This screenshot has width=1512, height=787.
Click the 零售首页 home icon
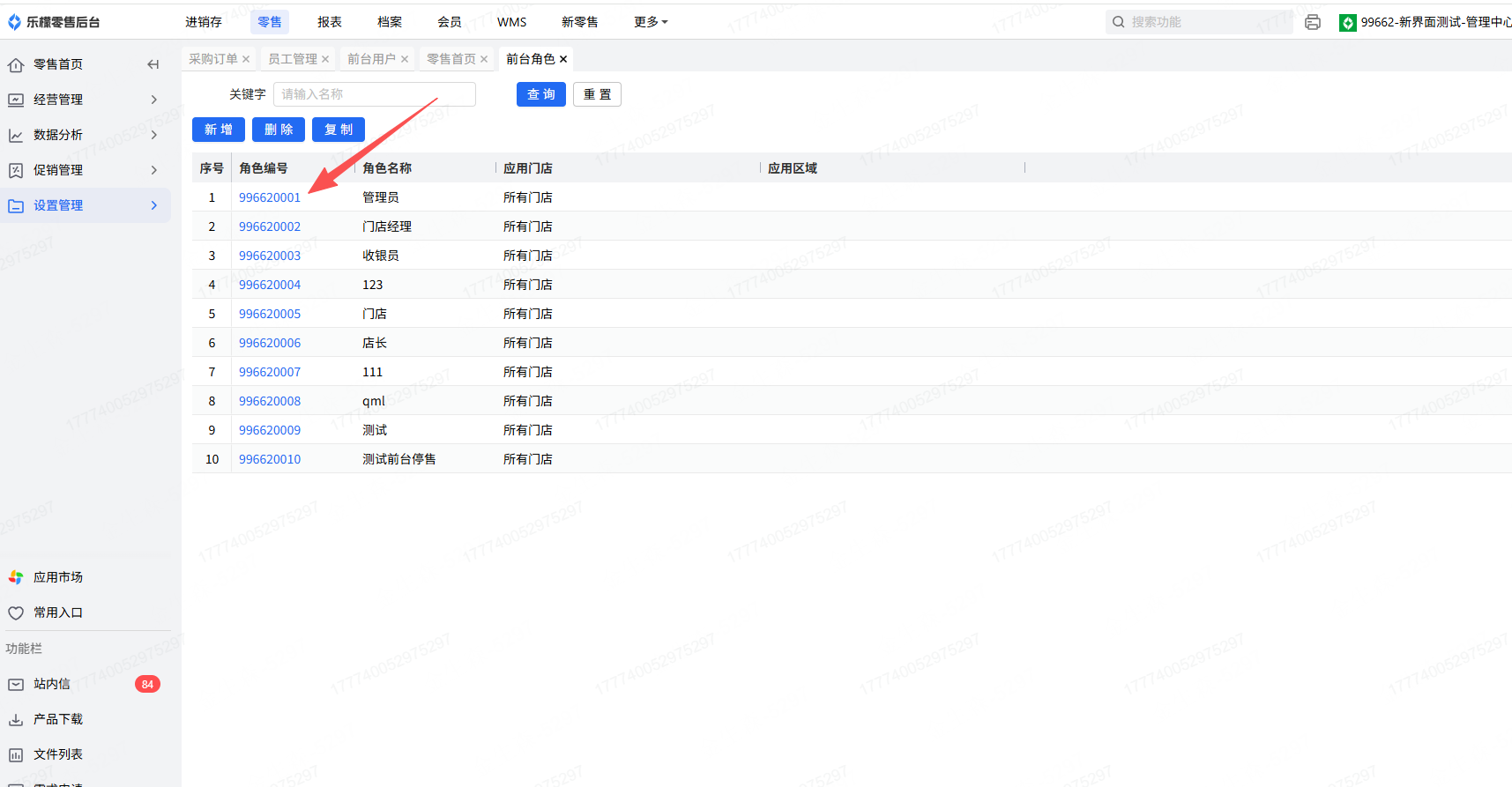[x=16, y=64]
